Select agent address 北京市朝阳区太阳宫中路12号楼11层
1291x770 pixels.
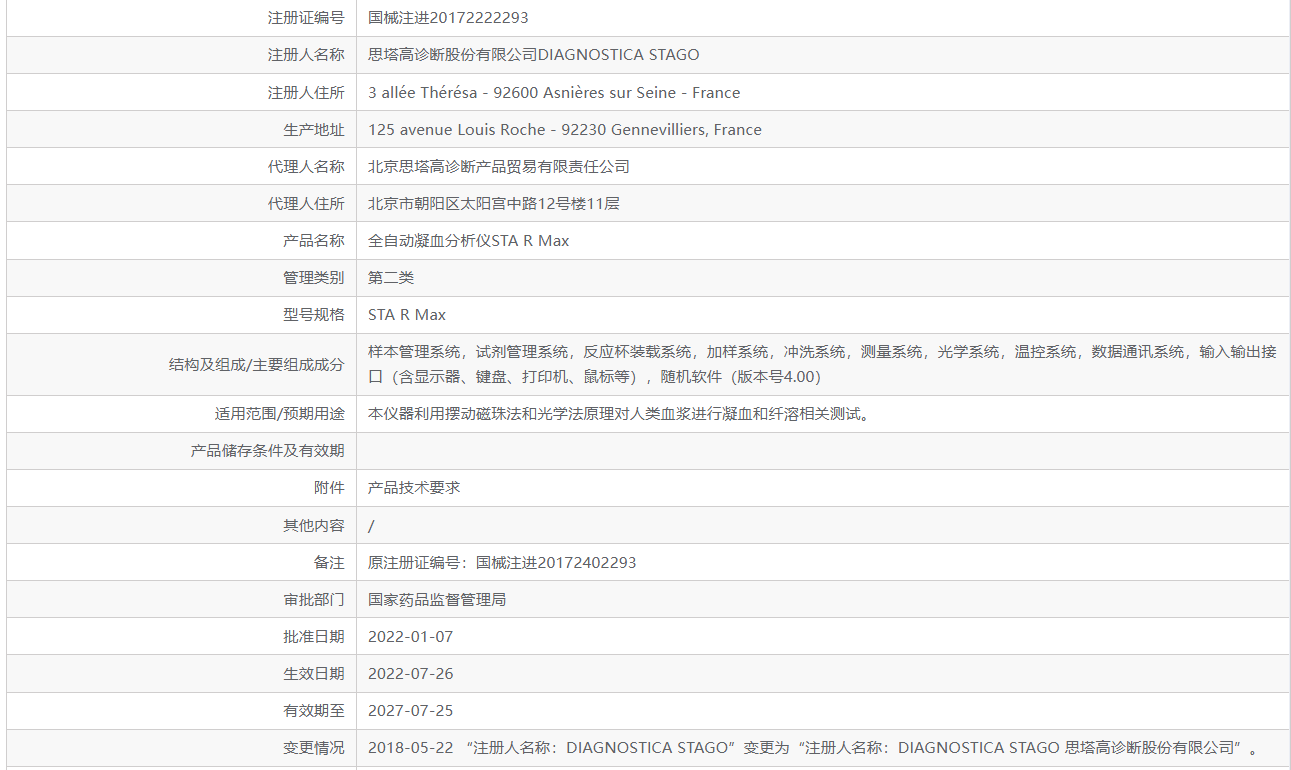tap(494, 203)
